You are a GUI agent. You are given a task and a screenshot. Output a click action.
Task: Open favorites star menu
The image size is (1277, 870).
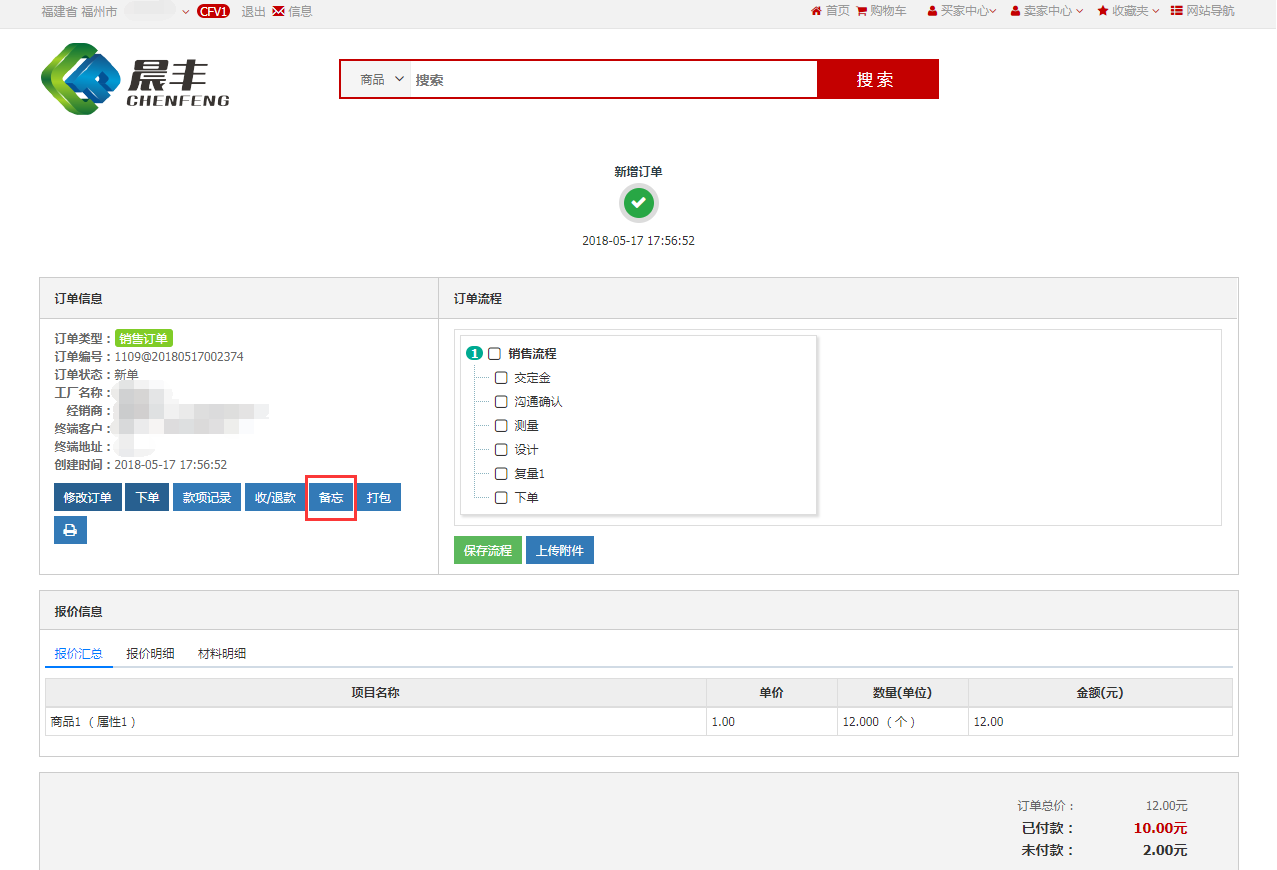[1103, 11]
